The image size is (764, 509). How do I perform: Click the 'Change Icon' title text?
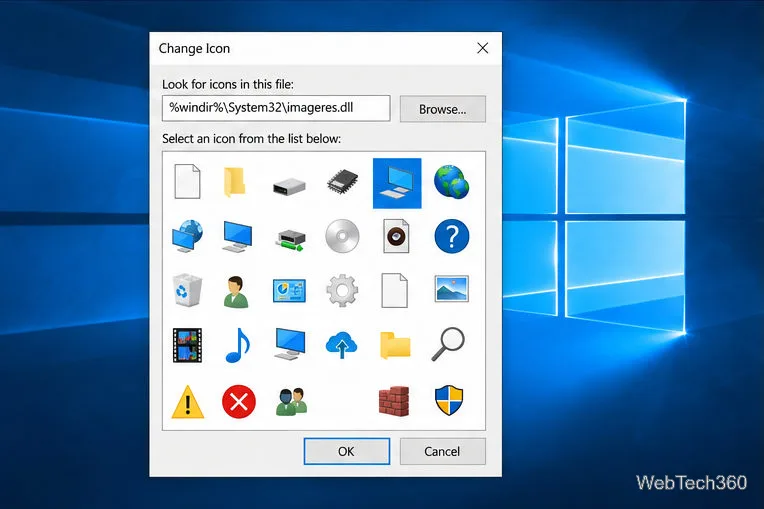[x=194, y=49]
